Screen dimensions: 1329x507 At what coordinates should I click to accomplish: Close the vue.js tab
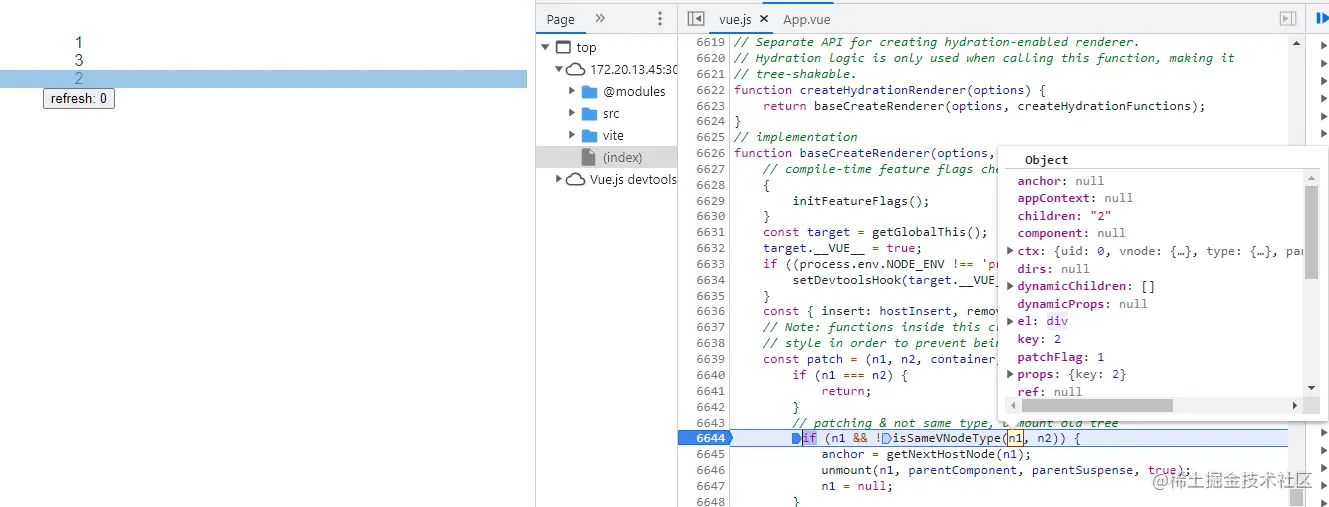pos(764,18)
